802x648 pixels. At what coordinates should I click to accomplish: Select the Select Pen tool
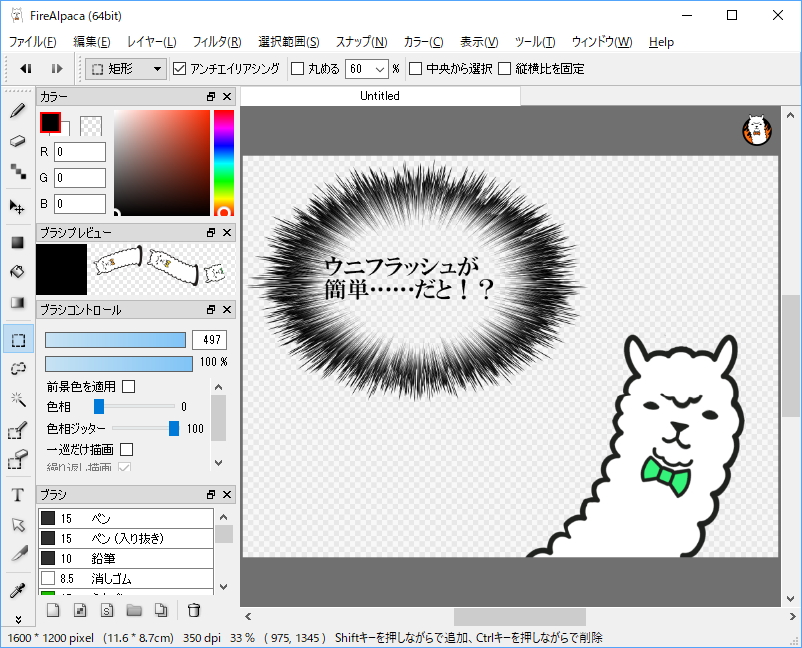click(x=18, y=430)
